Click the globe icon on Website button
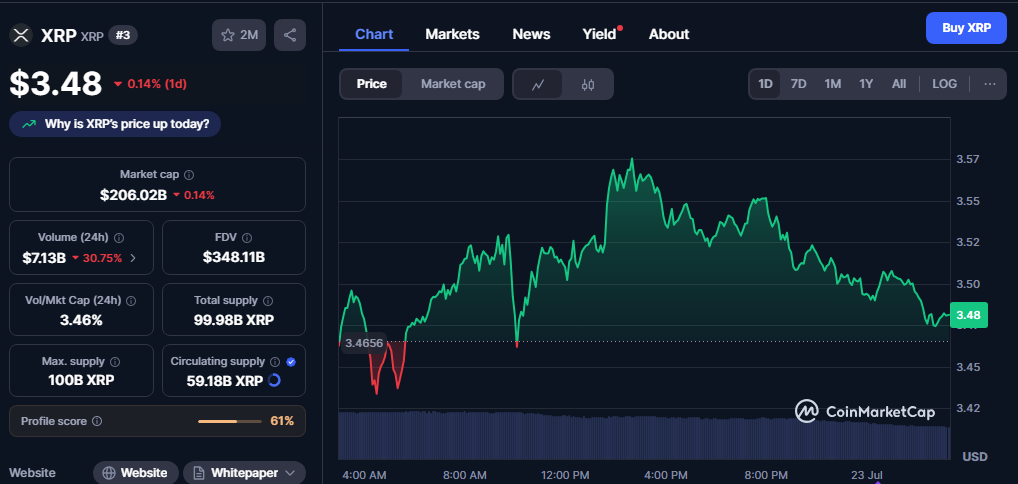Image resolution: width=1018 pixels, height=484 pixels. click(x=109, y=473)
